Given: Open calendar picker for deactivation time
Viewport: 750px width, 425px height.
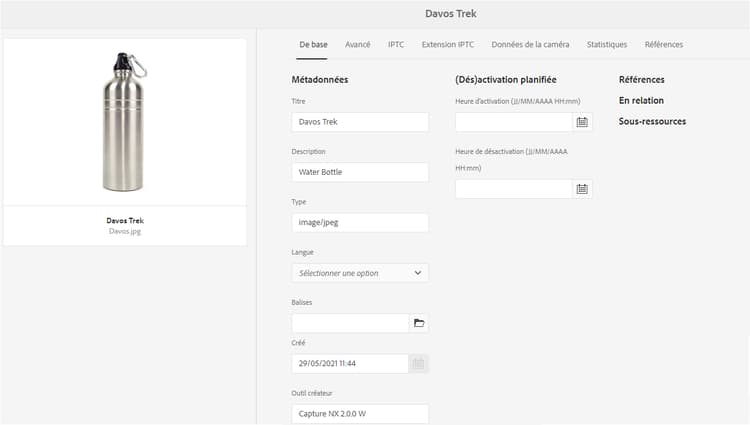Looking at the screenshot, I should (x=582, y=189).
